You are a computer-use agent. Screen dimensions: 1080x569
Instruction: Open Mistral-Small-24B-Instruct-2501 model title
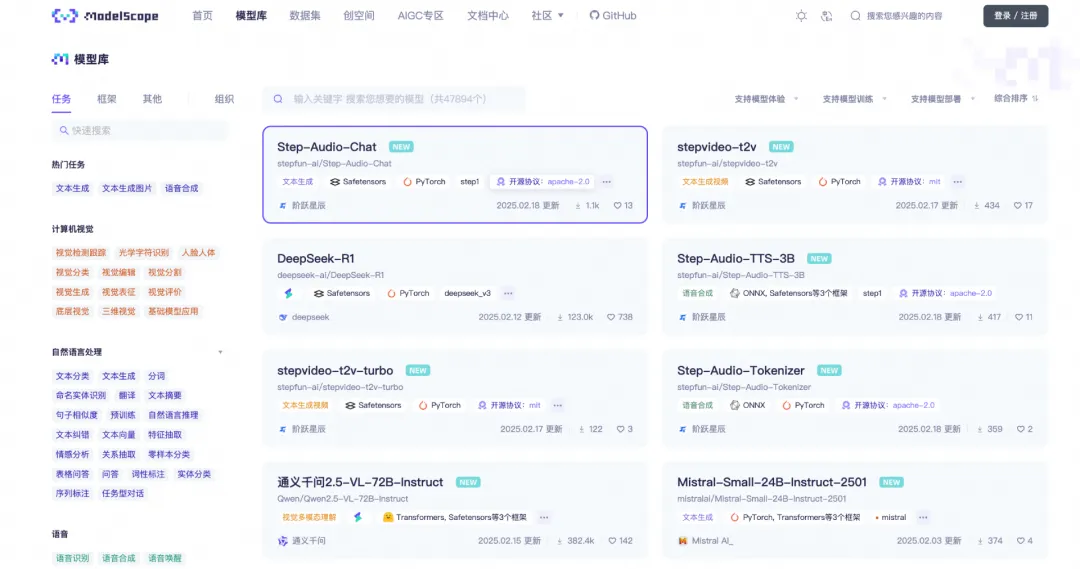(x=771, y=482)
